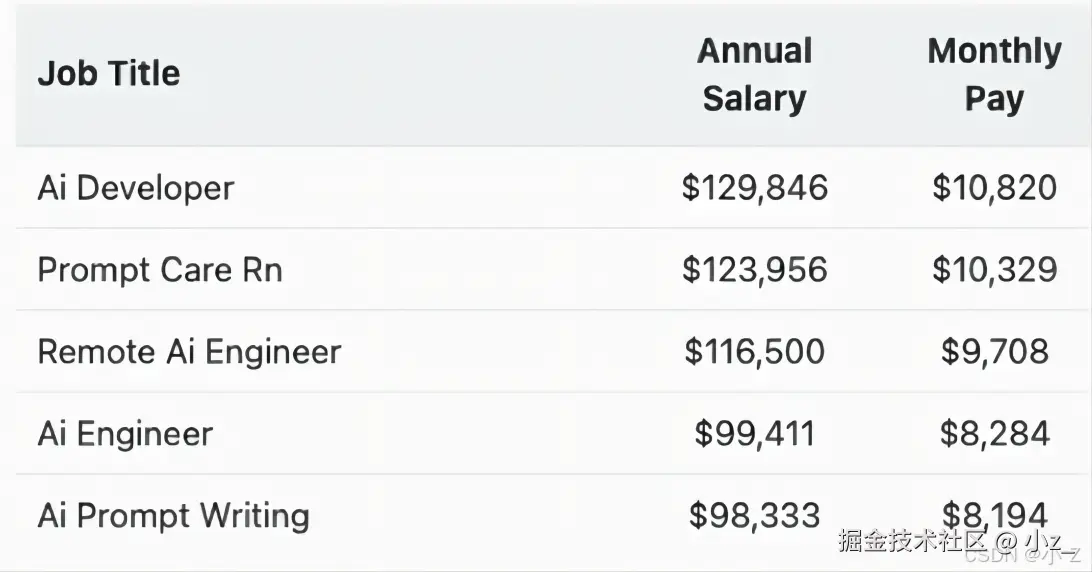Click the Job Title column header

[x=109, y=74]
